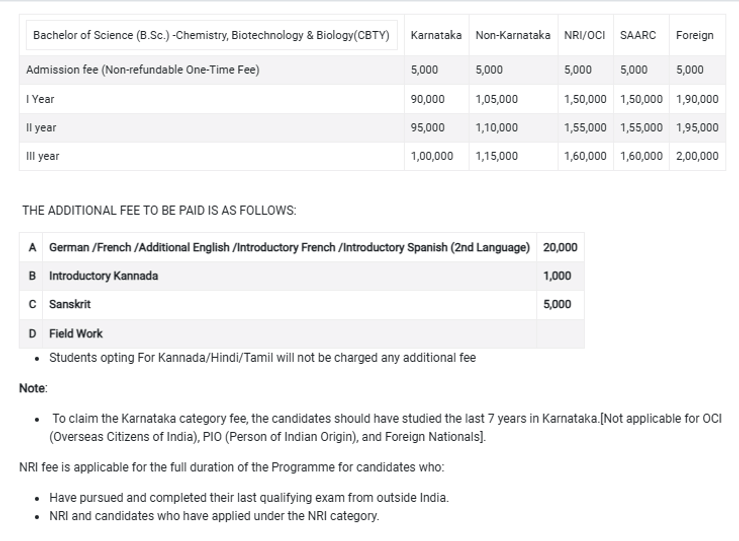Click the German/French 2nd Language row

point(289,247)
